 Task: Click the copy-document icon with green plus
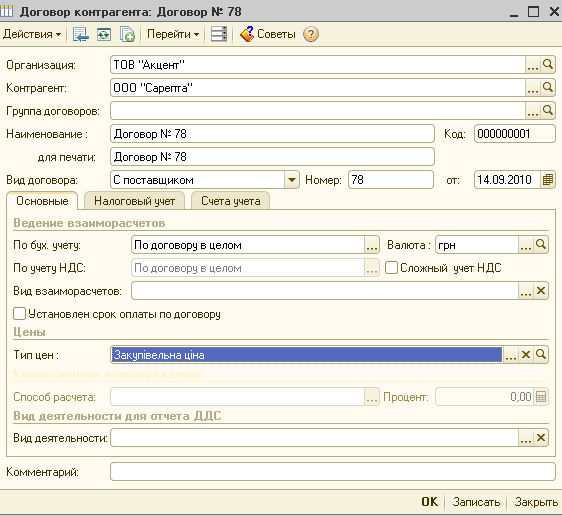(x=127, y=35)
